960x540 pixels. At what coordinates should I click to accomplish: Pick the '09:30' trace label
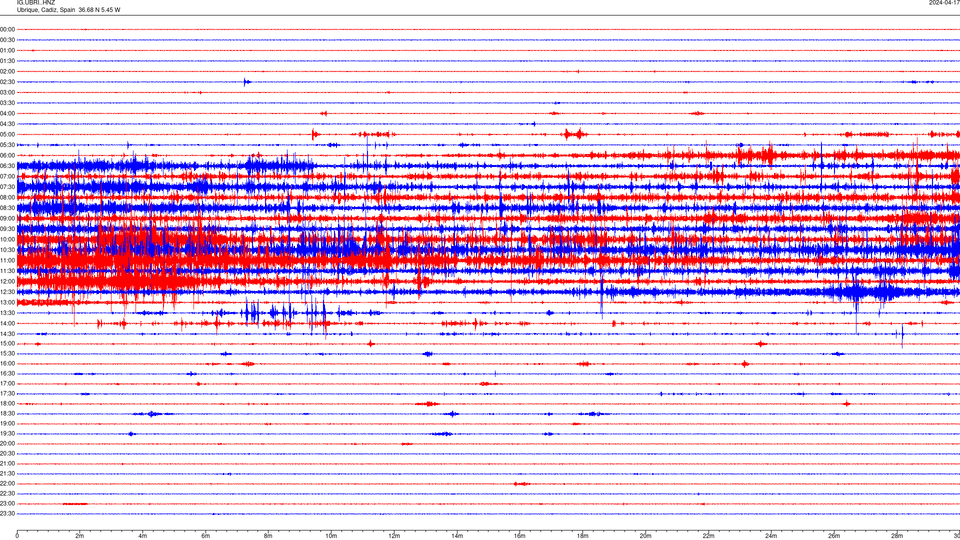click(7, 229)
